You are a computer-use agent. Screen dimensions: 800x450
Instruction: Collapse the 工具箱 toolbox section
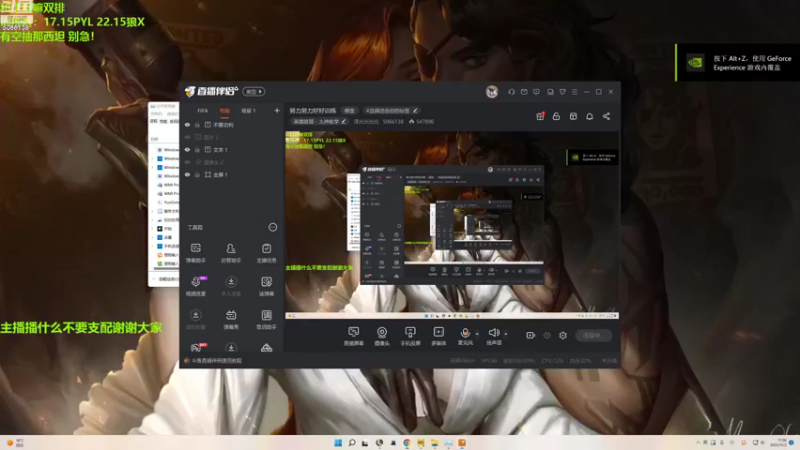coord(273,228)
